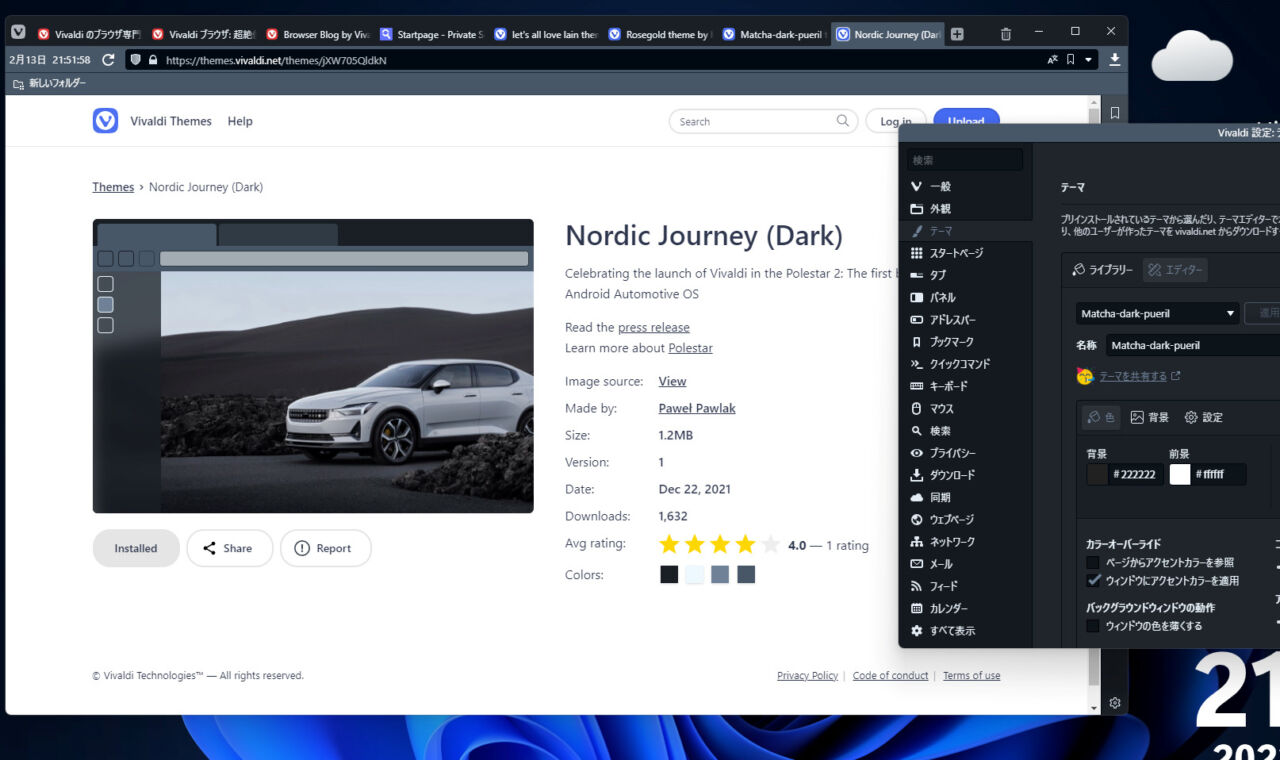Viewport: 1280px width, 760px height.
Task: Open the Polestar link
Action: coord(690,348)
